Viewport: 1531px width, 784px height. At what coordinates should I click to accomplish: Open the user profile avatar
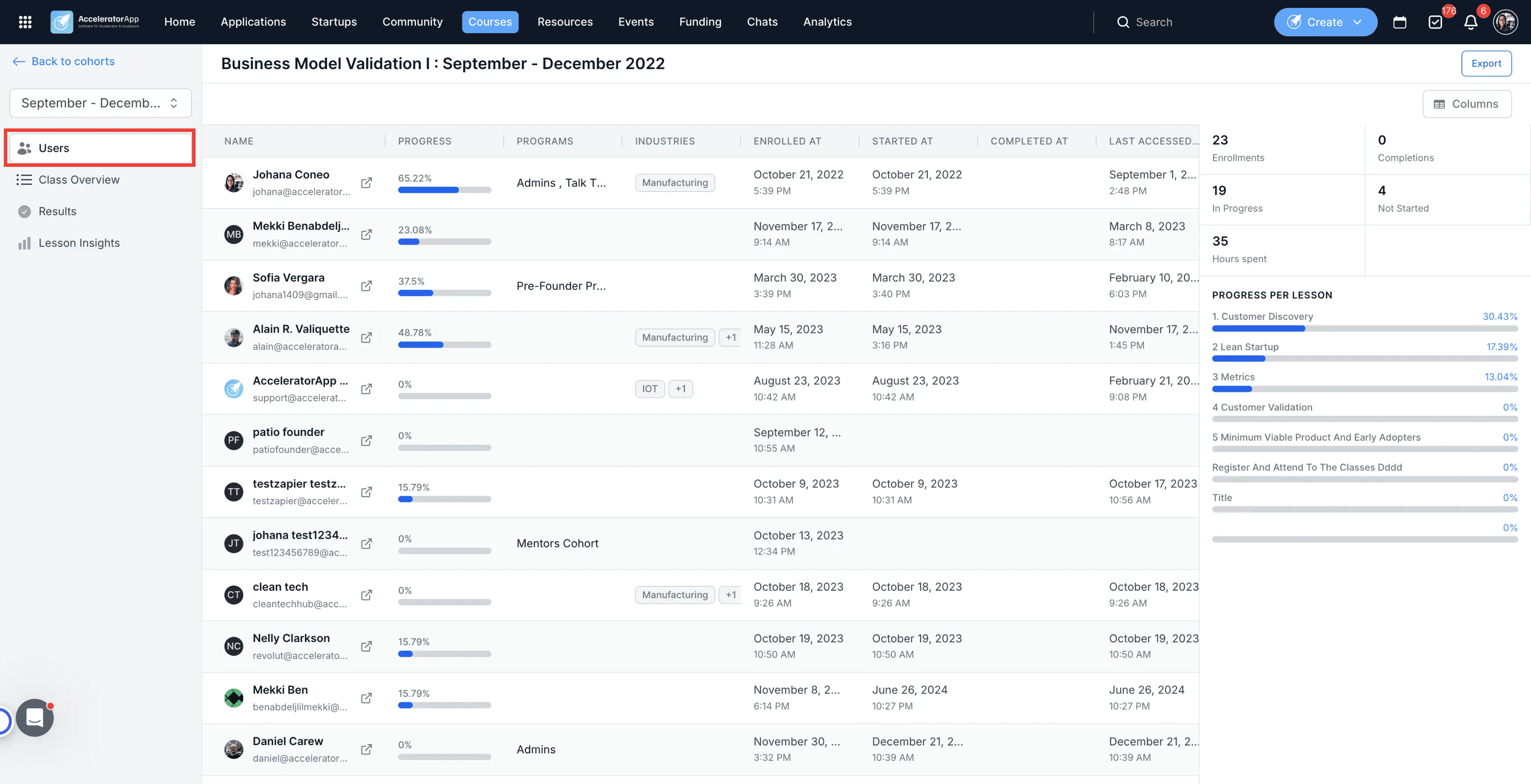tap(1506, 22)
